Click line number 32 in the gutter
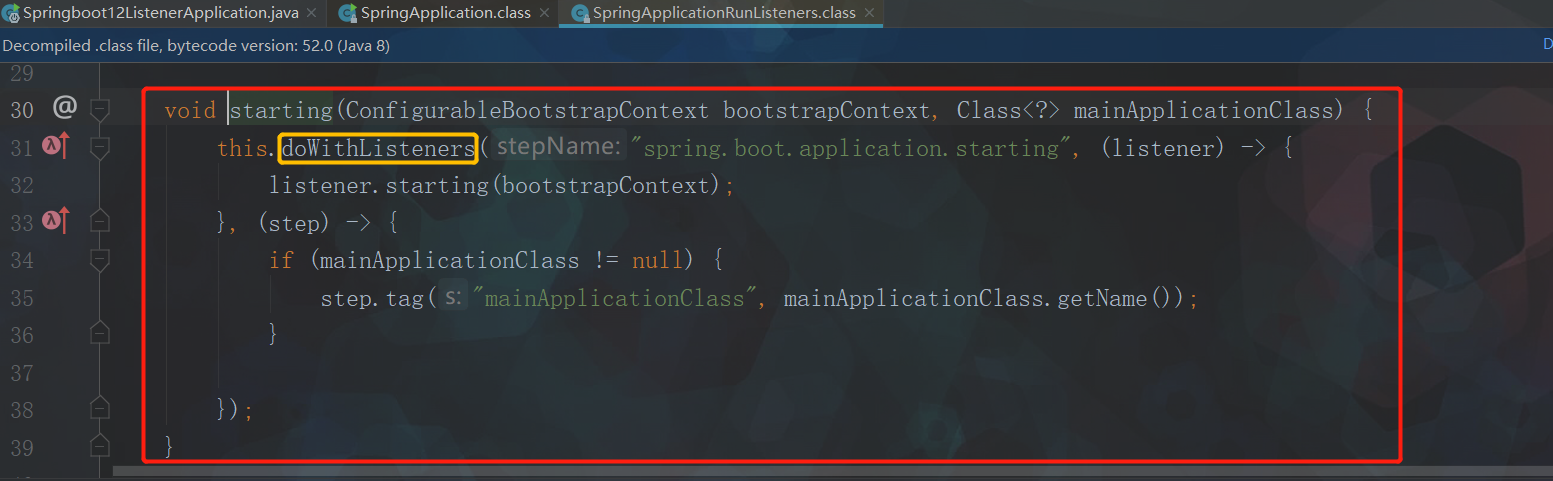This screenshot has width=1553, height=481. pyautogui.click(x=22, y=185)
